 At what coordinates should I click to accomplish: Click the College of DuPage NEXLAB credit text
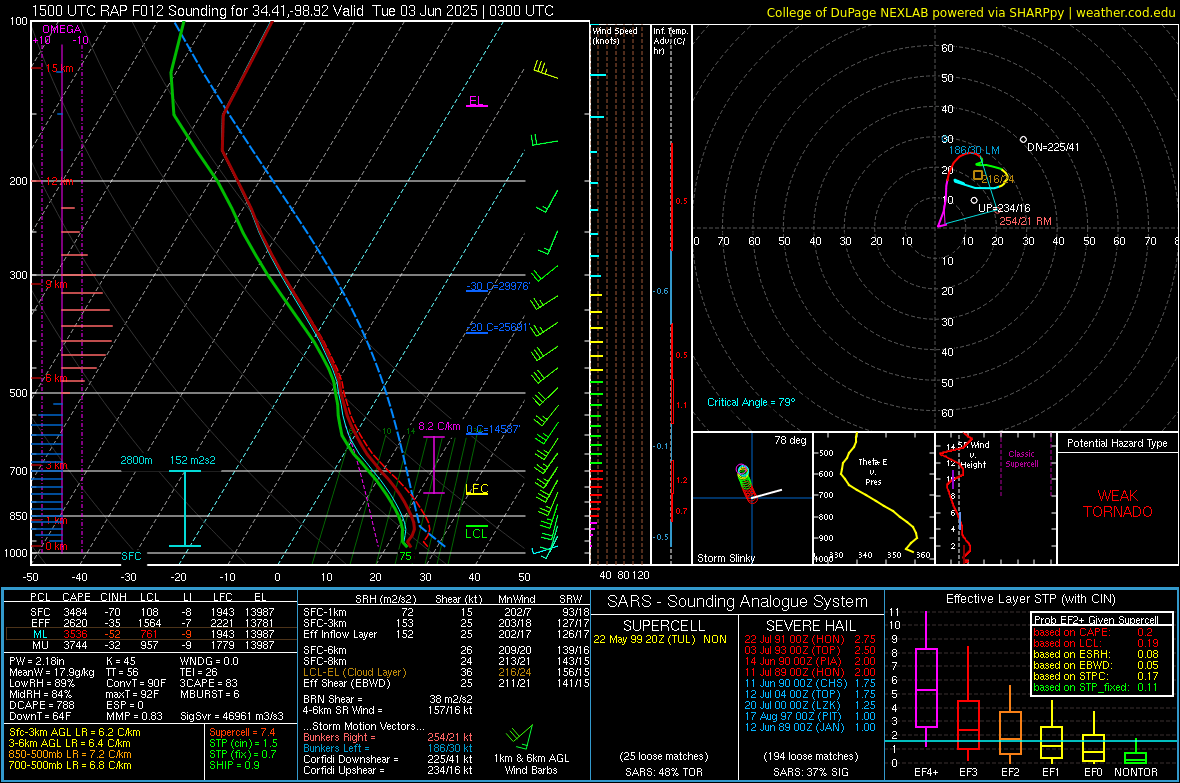[x=970, y=12]
